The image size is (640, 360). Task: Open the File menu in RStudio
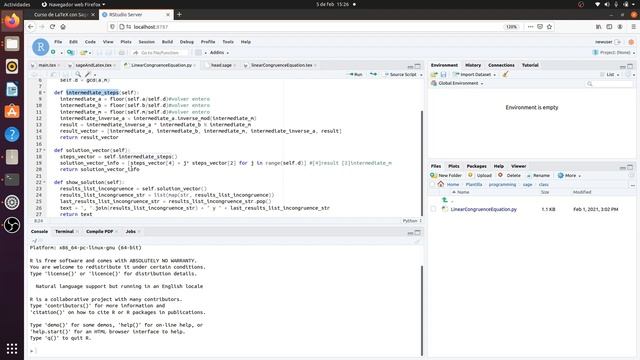point(58,42)
